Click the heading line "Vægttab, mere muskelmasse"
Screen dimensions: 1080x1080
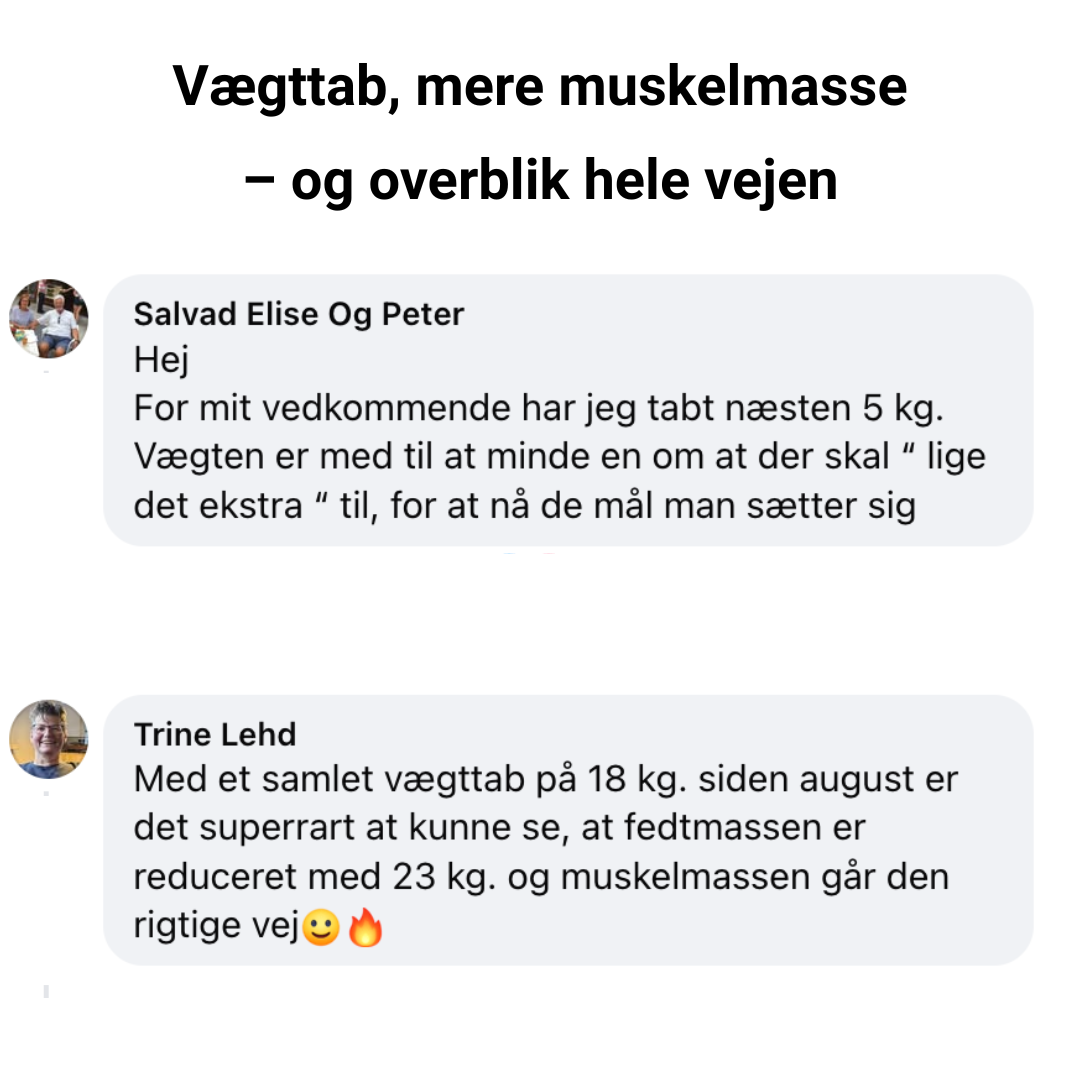540,88
